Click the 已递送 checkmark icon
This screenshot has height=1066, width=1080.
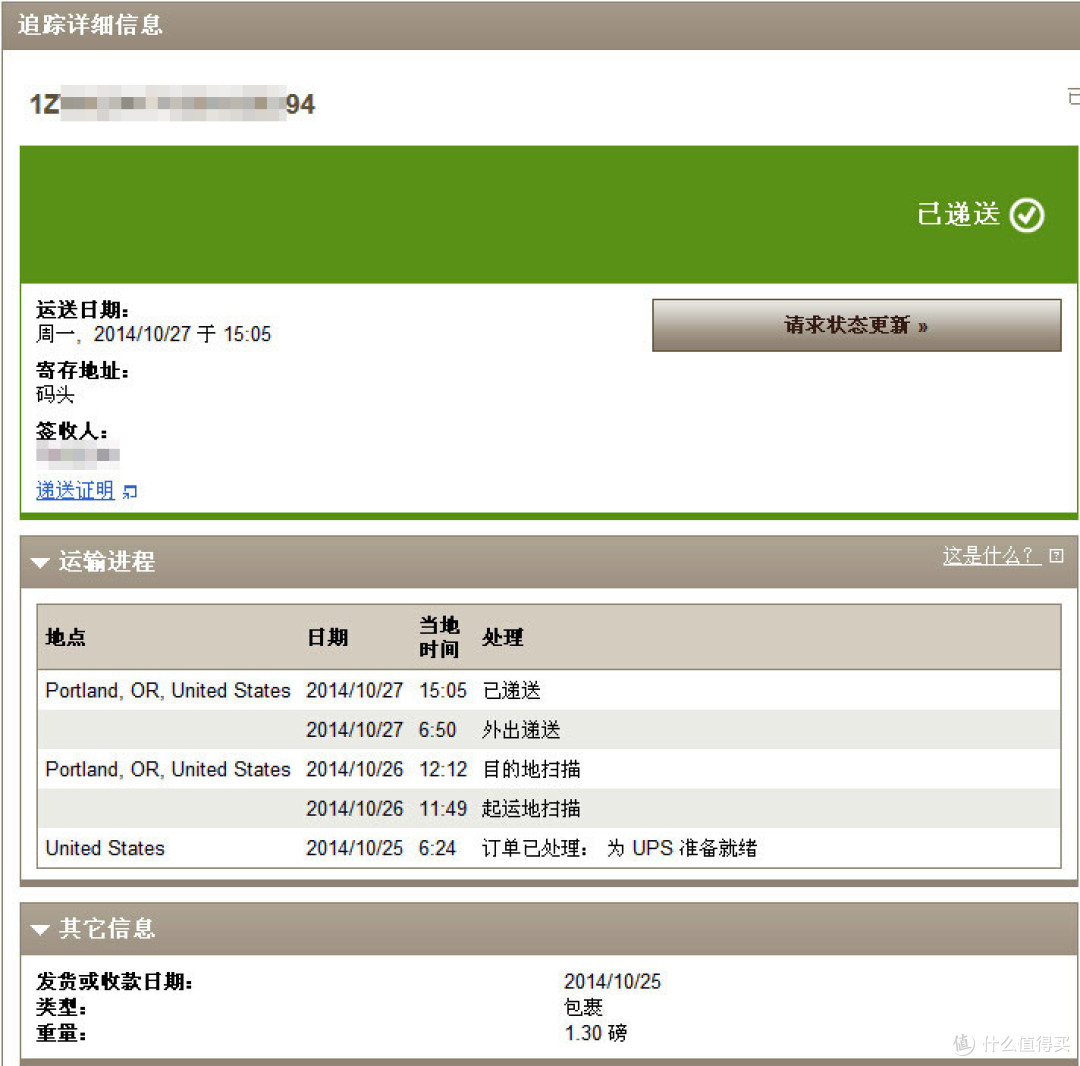1026,215
